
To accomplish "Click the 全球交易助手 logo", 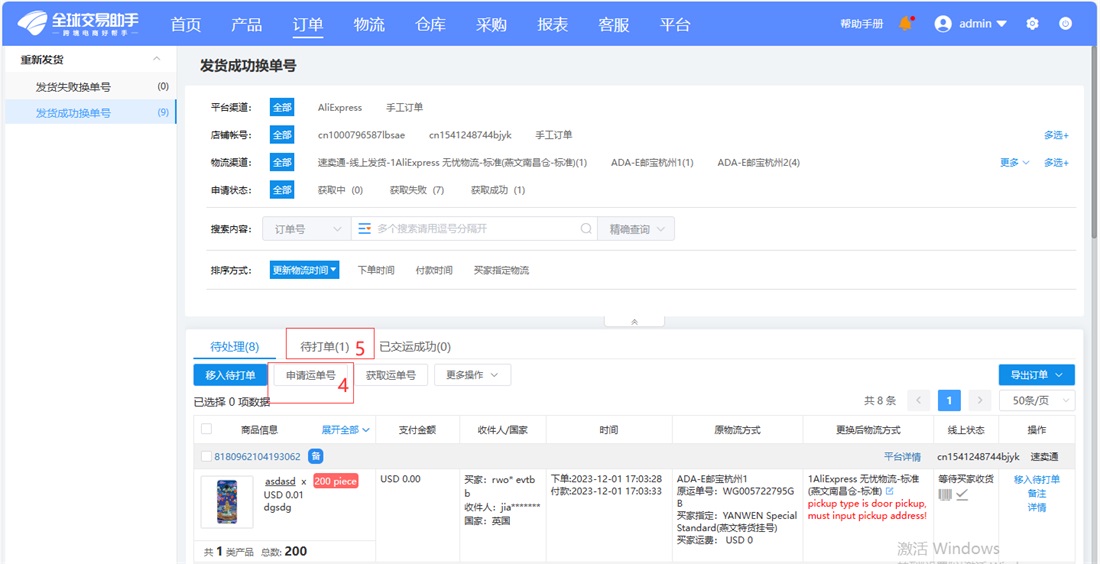I will tap(78, 23).
